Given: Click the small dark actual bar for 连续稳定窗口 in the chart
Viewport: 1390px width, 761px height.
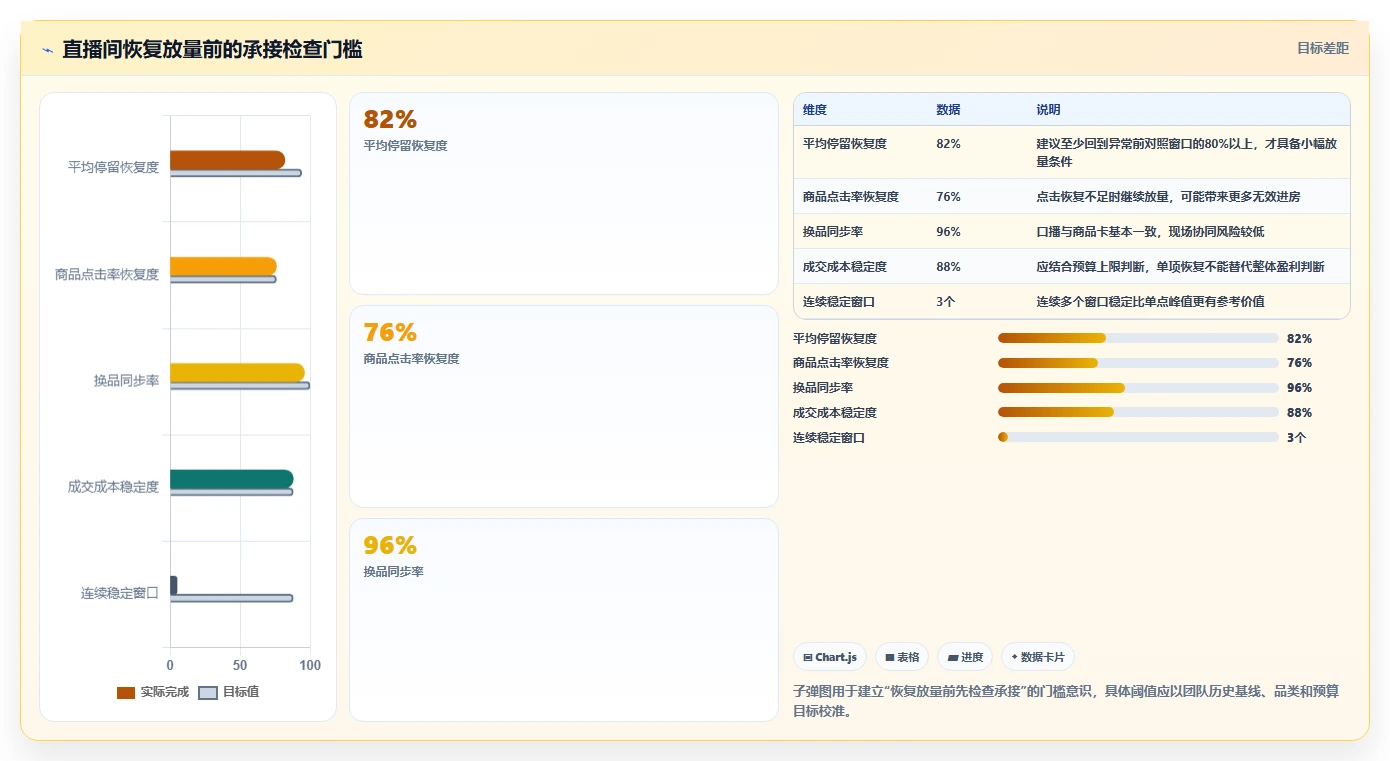Looking at the screenshot, I should pyautogui.click(x=173, y=586).
